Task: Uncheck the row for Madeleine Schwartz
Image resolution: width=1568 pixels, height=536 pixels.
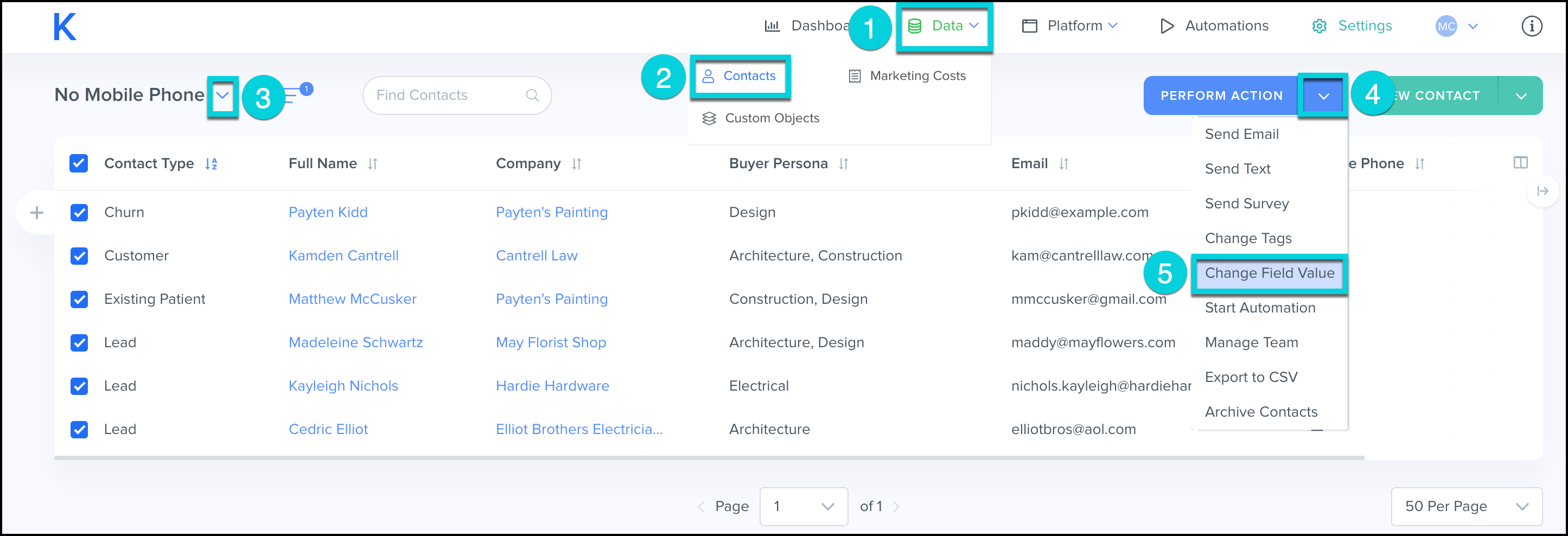Action: point(79,342)
